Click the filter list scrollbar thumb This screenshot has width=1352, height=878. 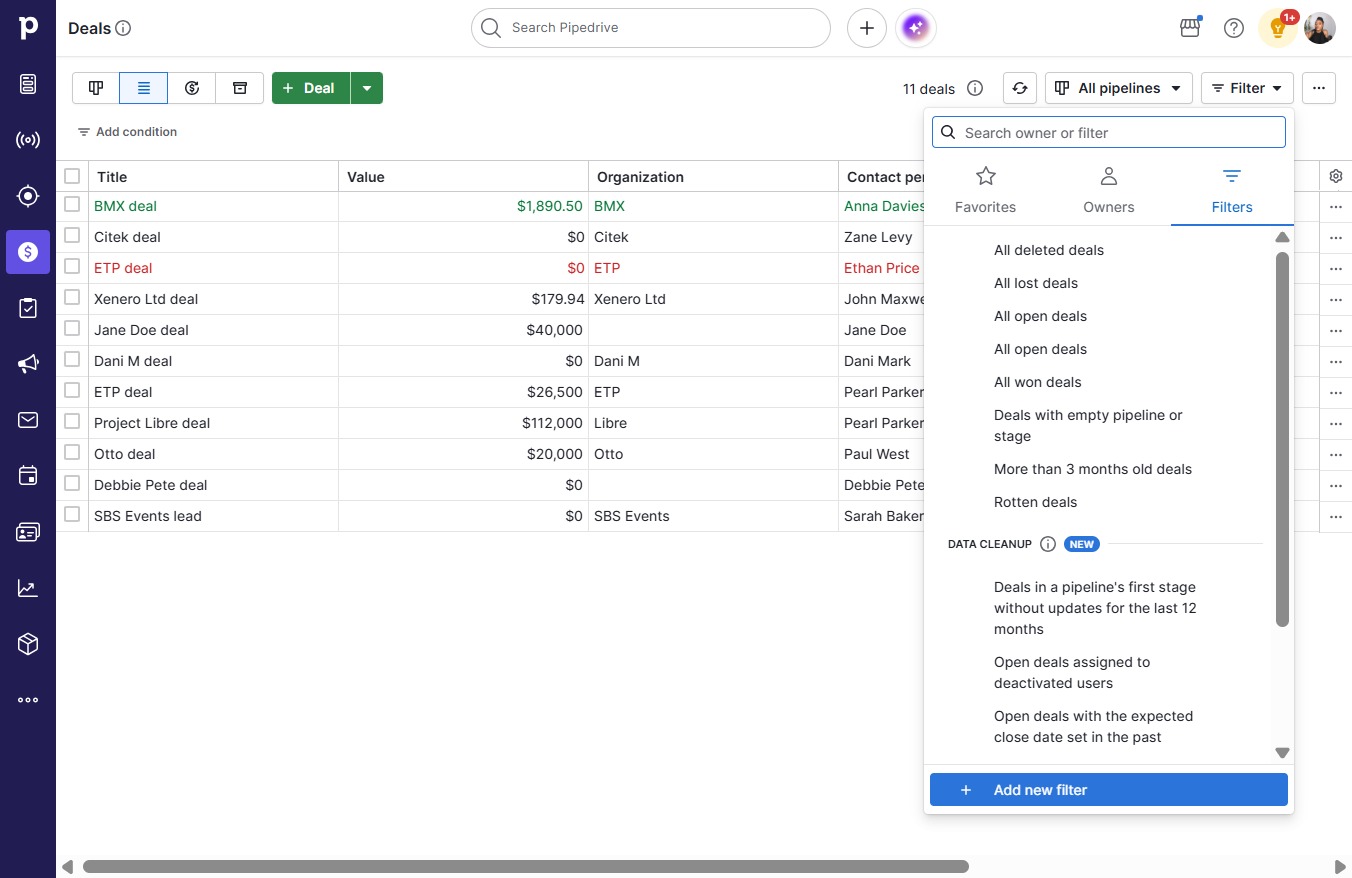pyautogui.click(x=1283, y=440)
